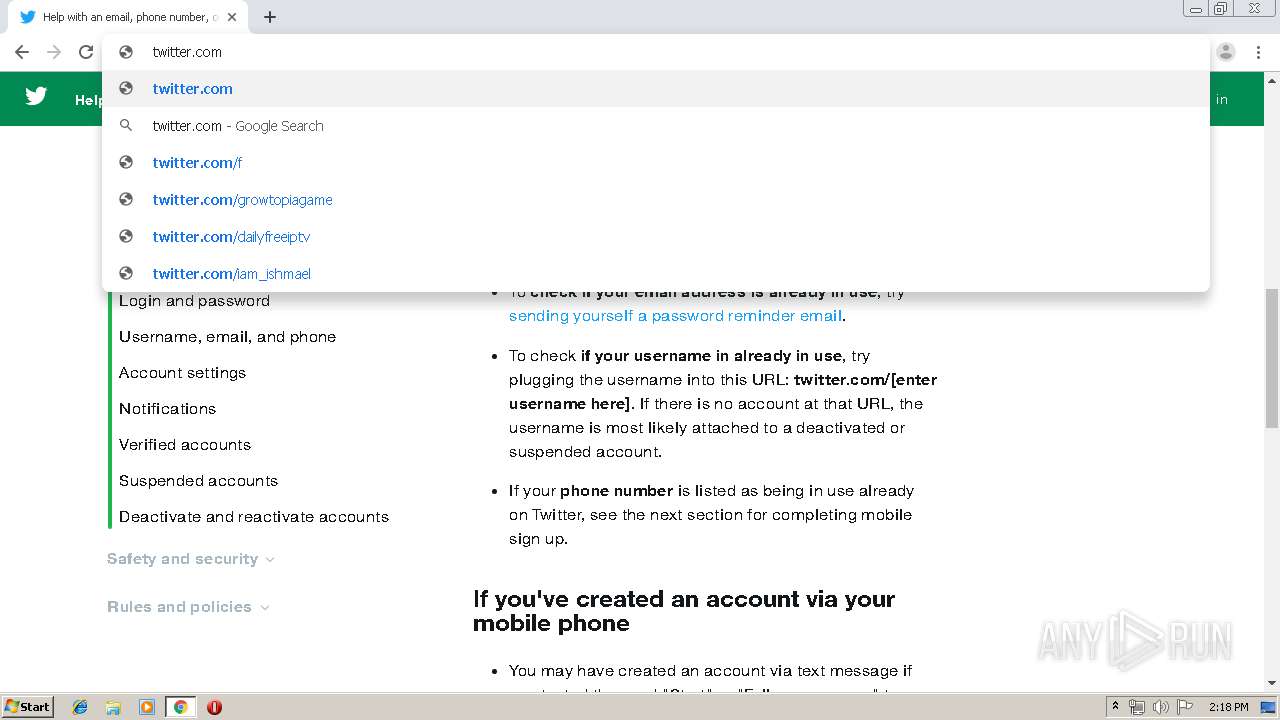Click the globe icon beside twitter.com/dailyfreeiptv
The image size is (1280, 720).
click(126, 236)
